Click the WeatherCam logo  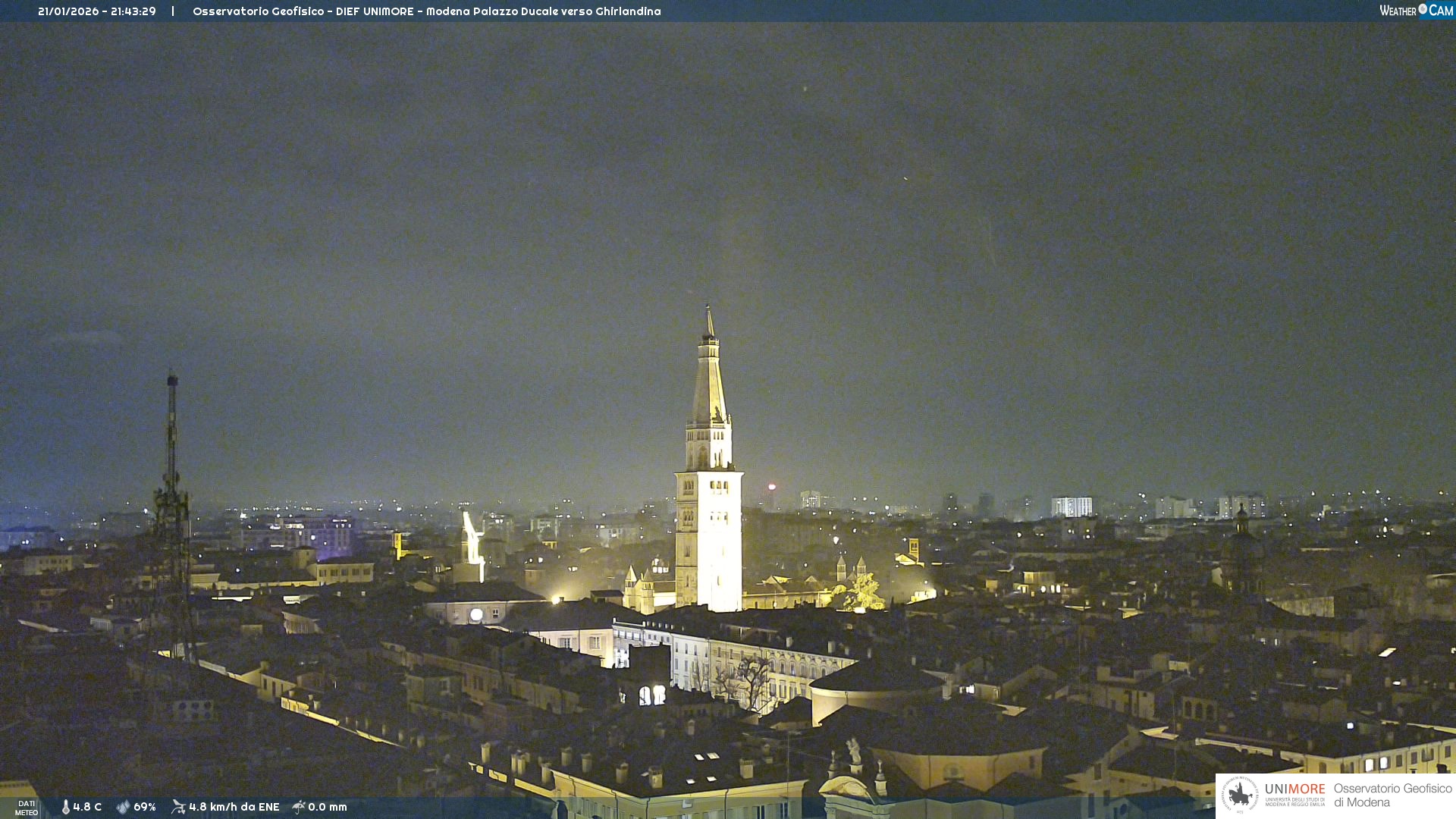coord(1416,11)
